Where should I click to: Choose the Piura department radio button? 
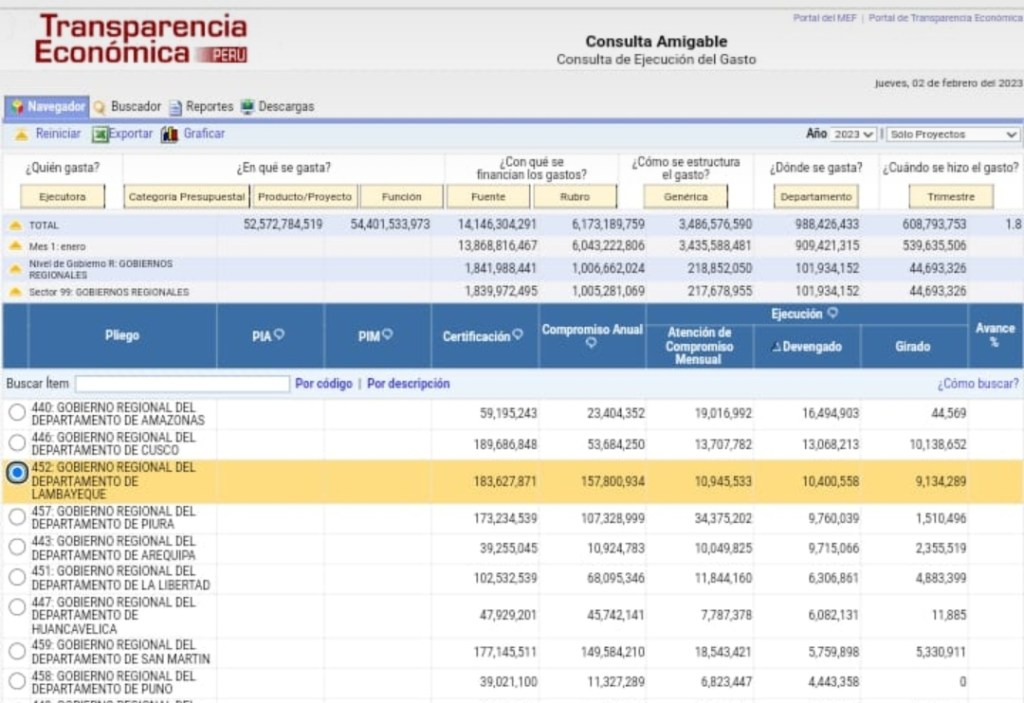click(16, 515)
